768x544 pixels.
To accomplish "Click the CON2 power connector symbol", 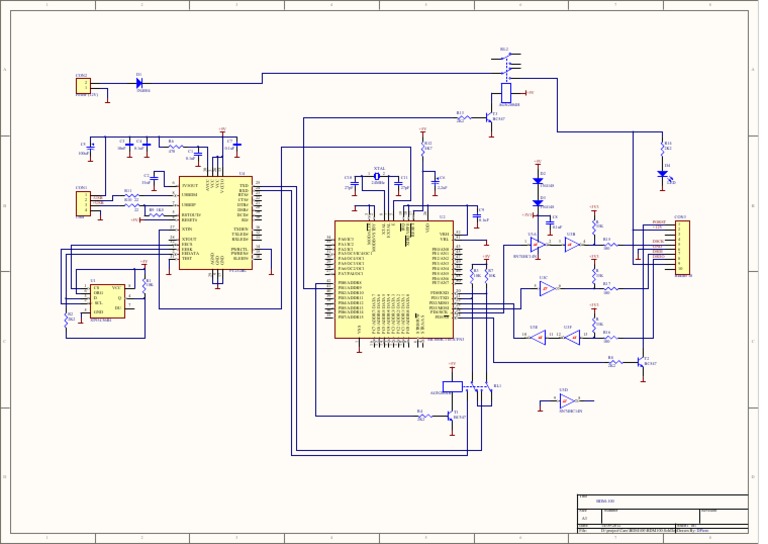I will (x=82, y=86).
